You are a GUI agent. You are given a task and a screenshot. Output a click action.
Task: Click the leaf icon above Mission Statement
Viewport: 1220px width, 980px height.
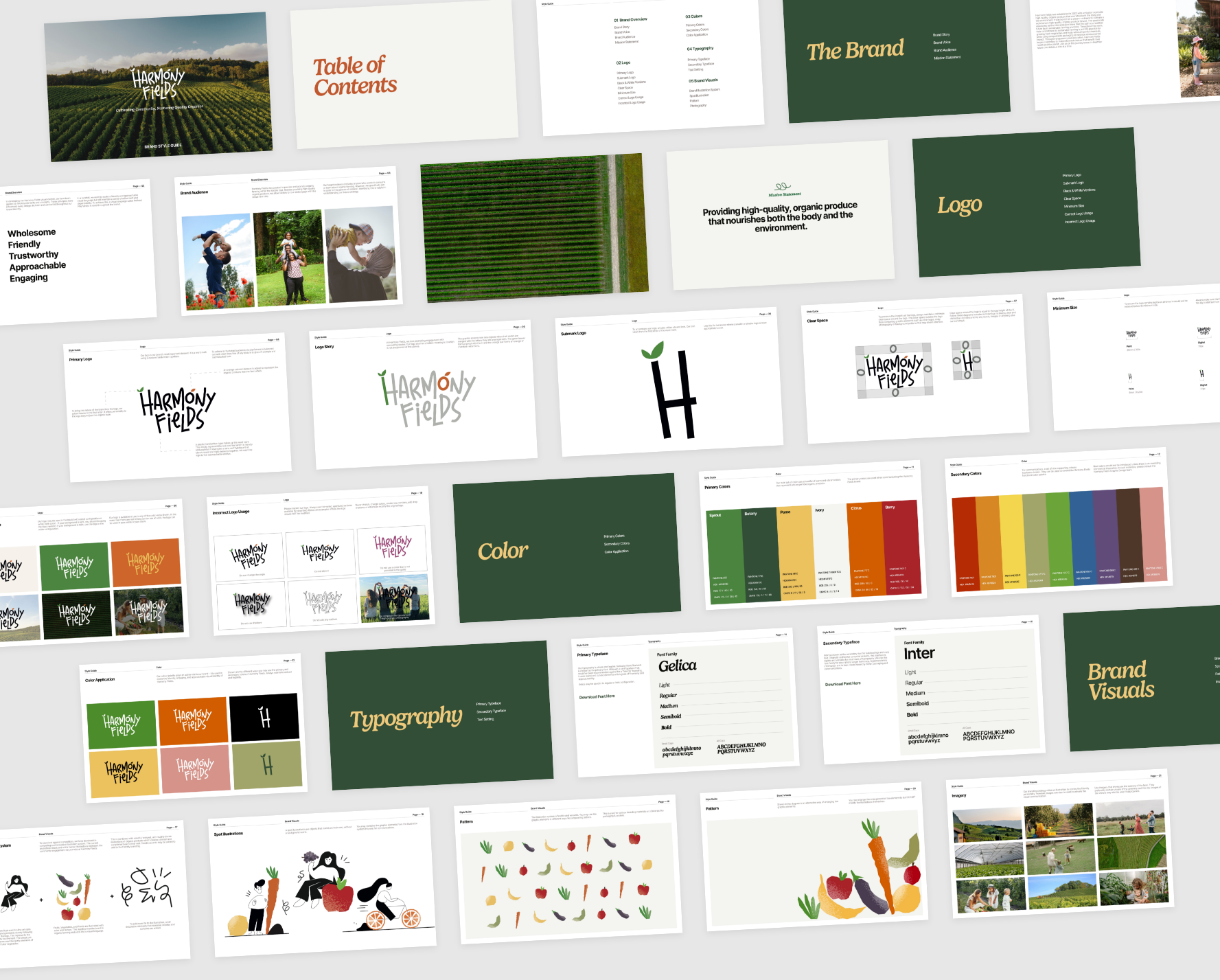tap(783, 186)
